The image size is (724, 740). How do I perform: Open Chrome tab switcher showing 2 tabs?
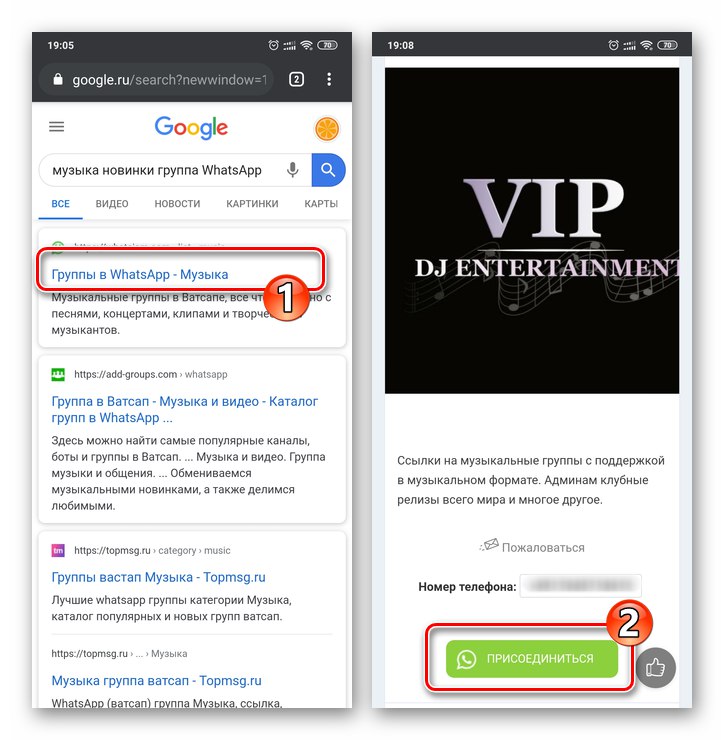(x=296, y=79)
